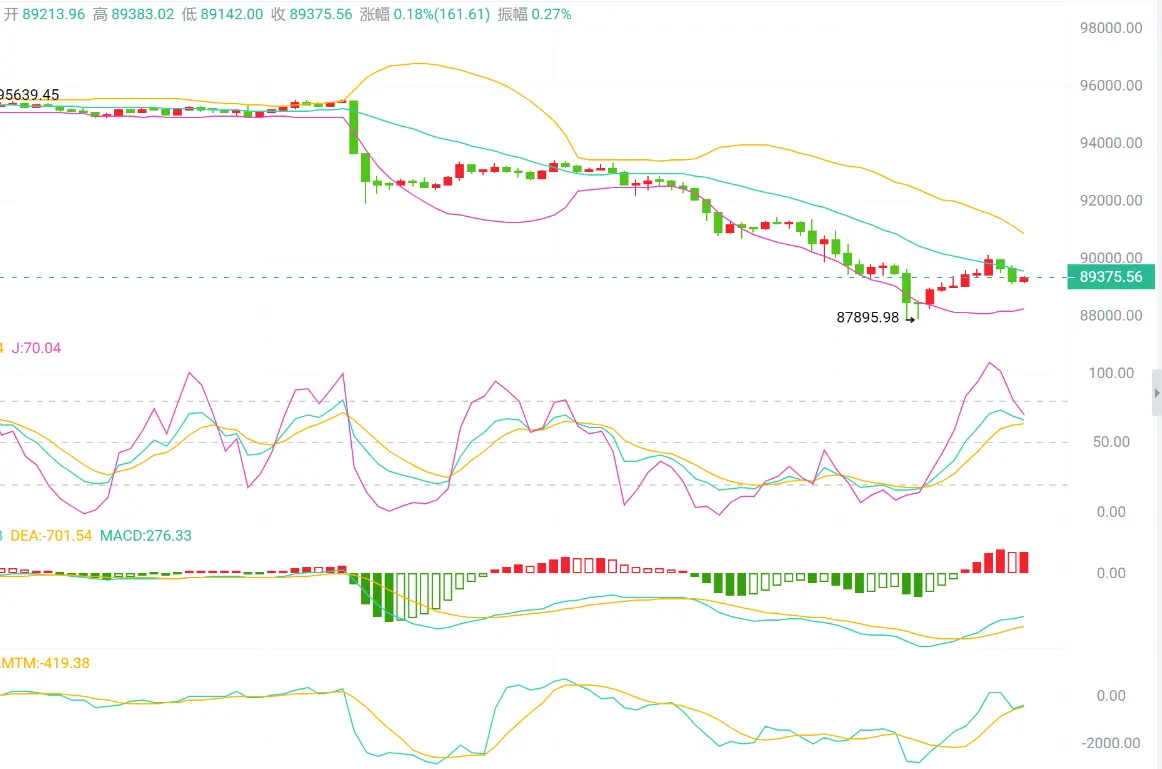
Task: Select the low price 低 89142.00
Action: click(222, 14)
